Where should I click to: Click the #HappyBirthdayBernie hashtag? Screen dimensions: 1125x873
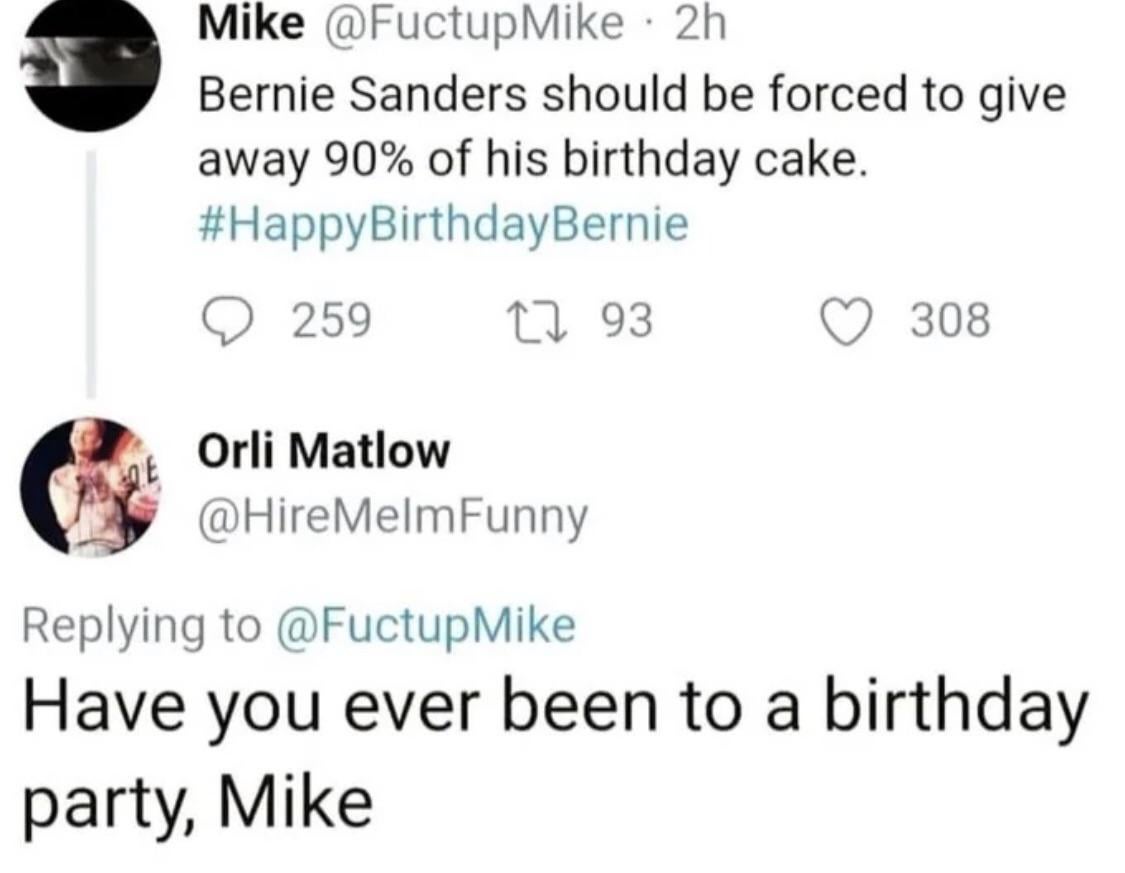(x=445, y=224)
